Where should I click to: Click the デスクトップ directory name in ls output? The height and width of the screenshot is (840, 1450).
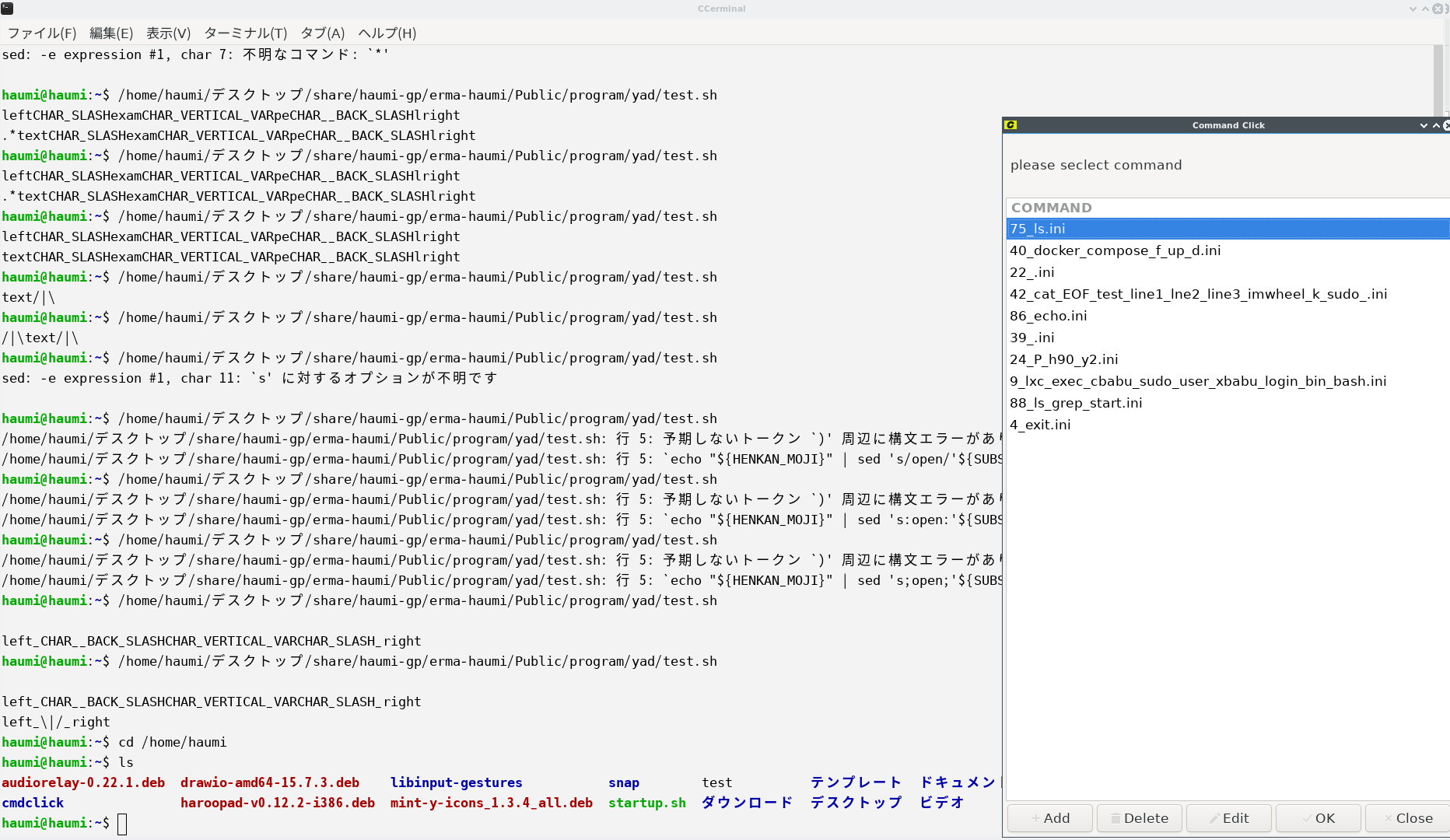(x=856, y=803)
